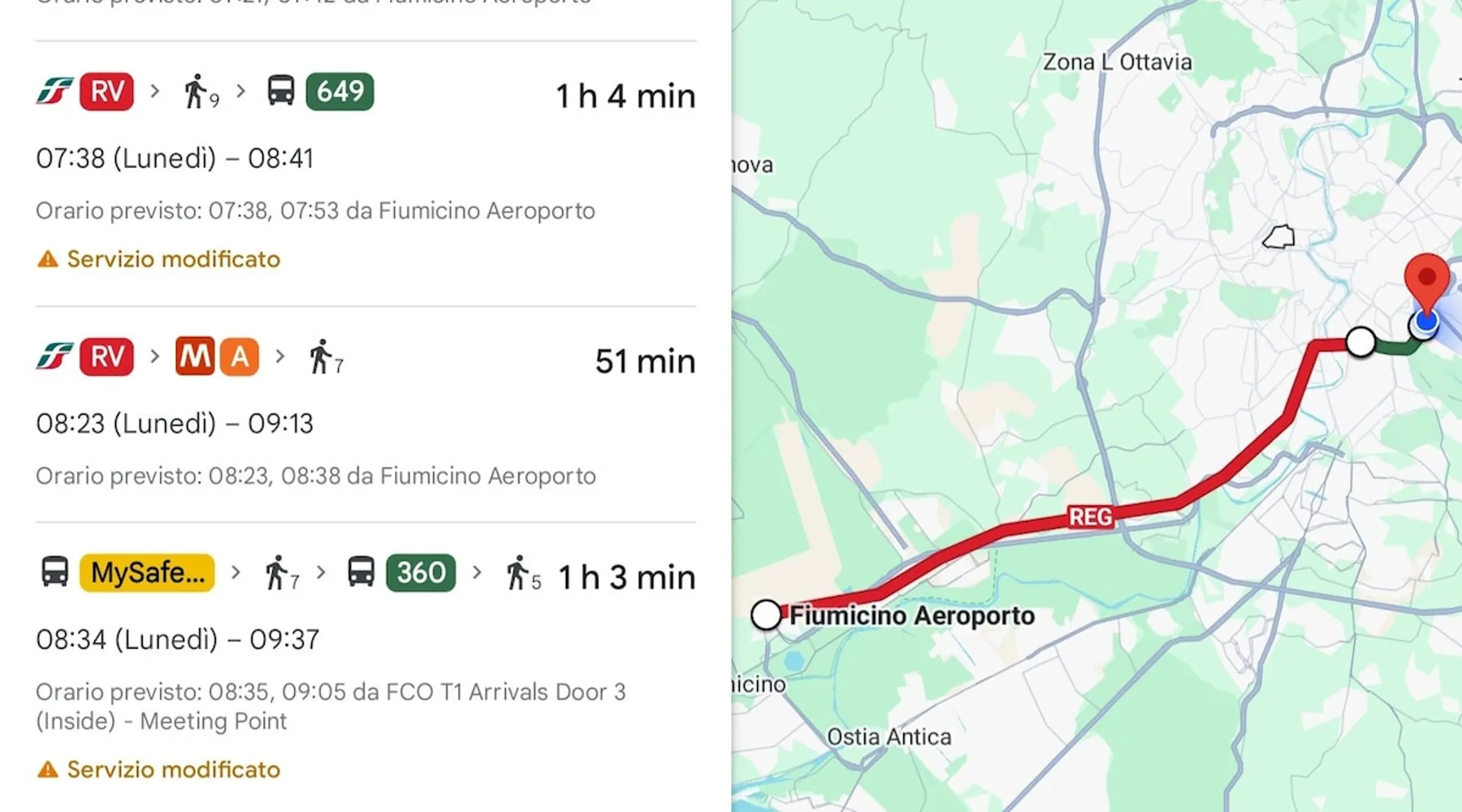
Task: Click the Metro M icon
Action: tap(195, 356)
